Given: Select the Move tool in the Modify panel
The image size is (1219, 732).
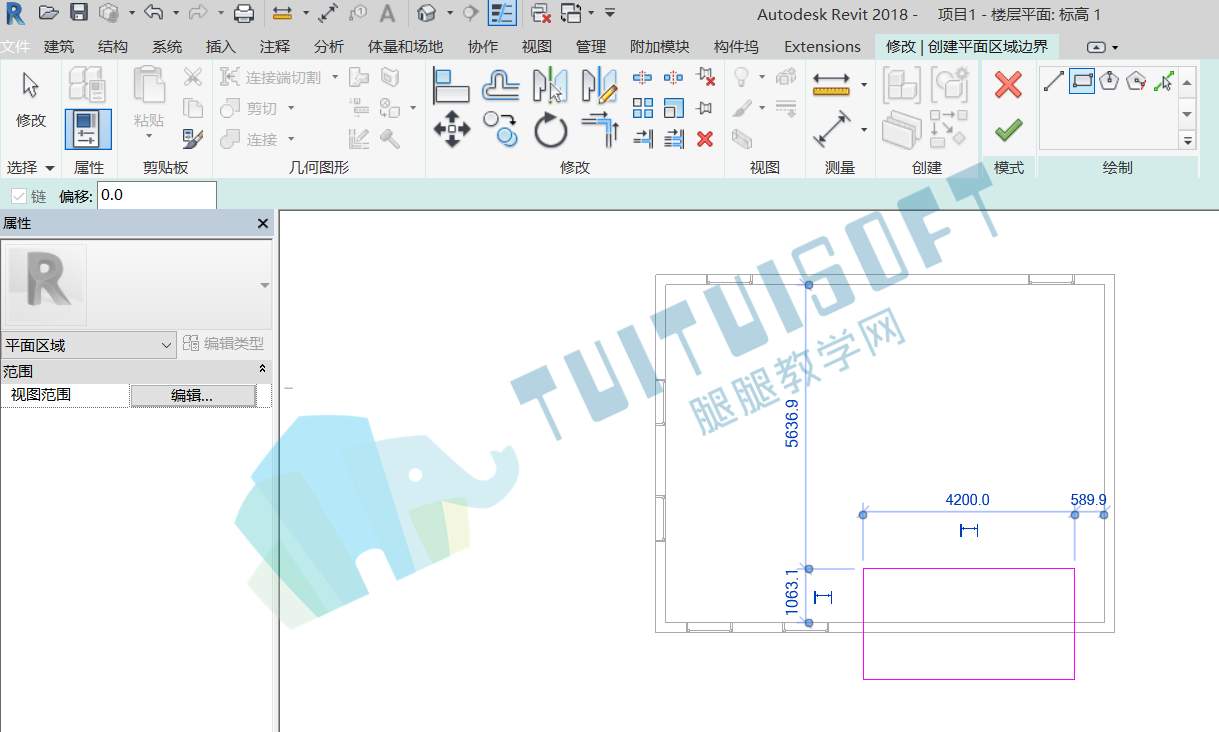Looking at the screenshot, I should (x=452, y=130).
